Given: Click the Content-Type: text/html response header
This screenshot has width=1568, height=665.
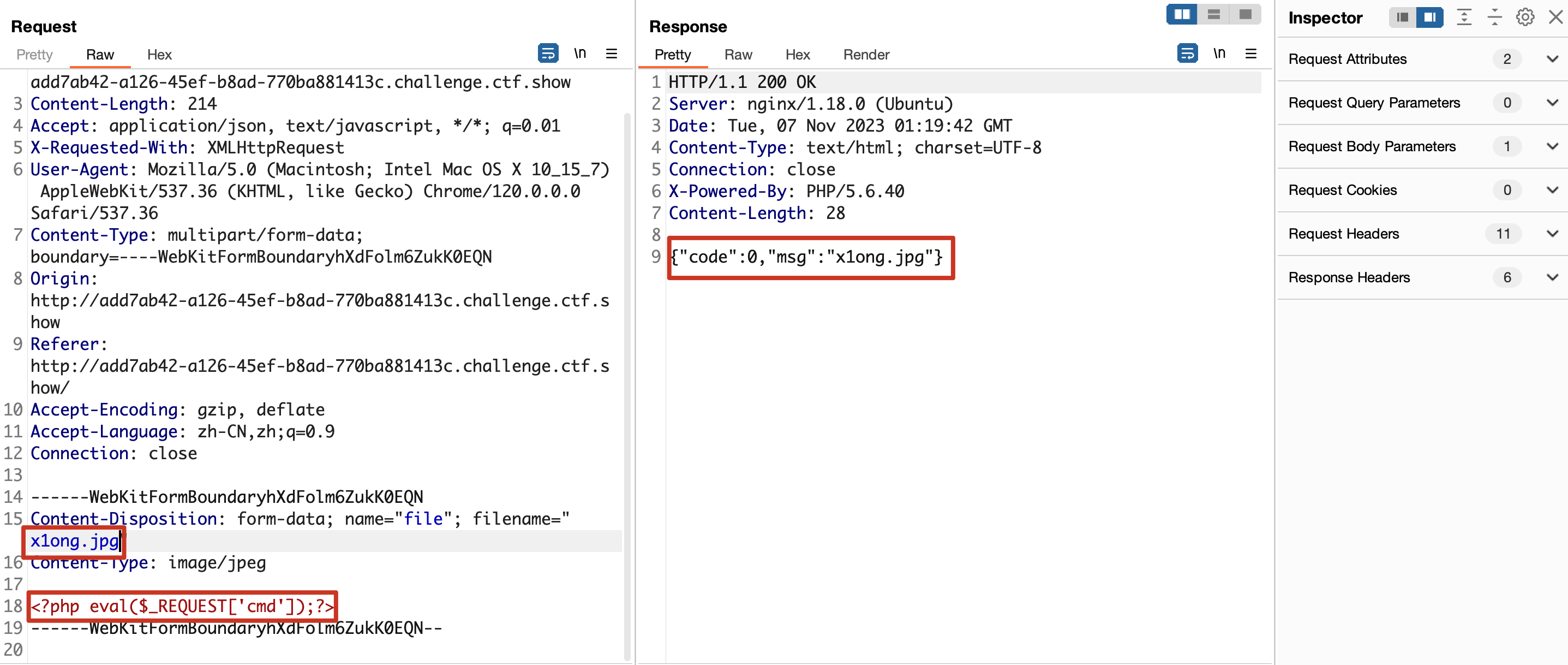Looking at the screenshot, I should (x=854, y=147).
